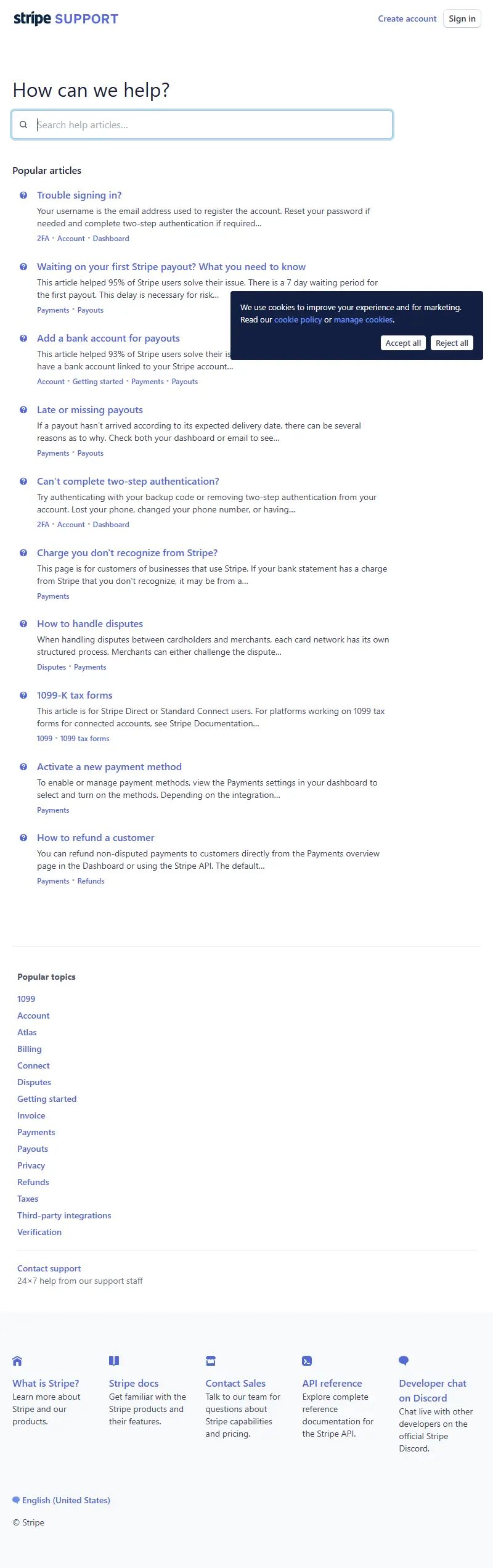The height and width of the screenshot is (1568, 493).
Task: Select the Refunds popular topic
Action: [x=33, y=1182]
